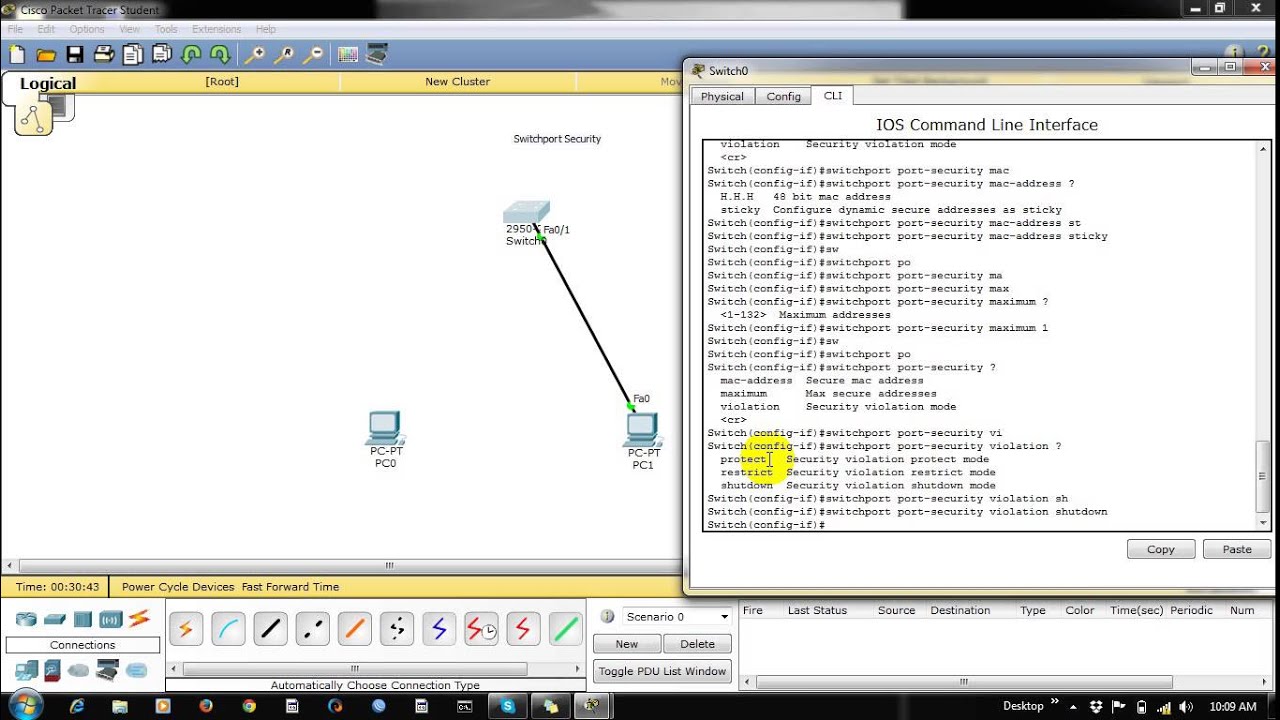This screenshot has height=720, width=1280.
Task: Open Skype from the taskbar
Action: tap(507, 706)
